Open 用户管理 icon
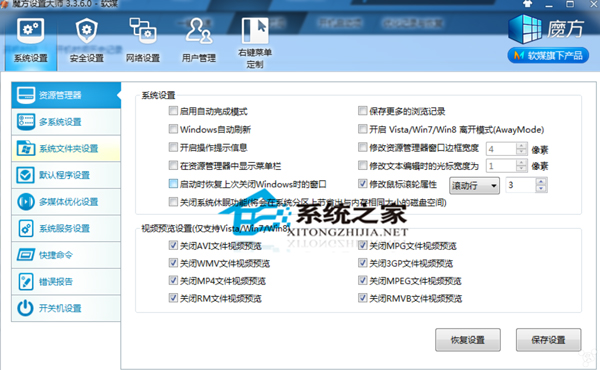 (x=199, y=31)
